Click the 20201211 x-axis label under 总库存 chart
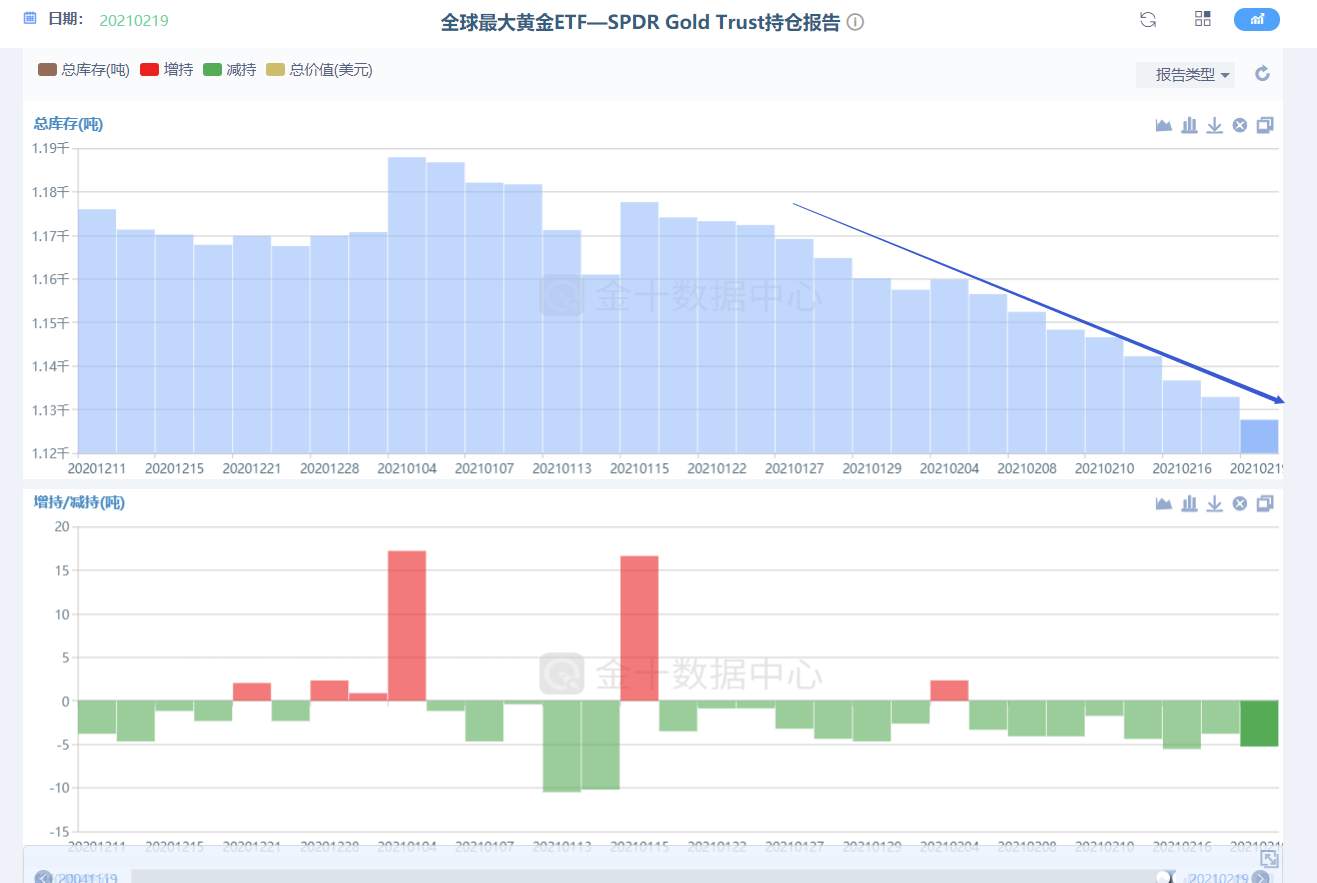This screenshot has width=1317, height=883. (97, 468)
